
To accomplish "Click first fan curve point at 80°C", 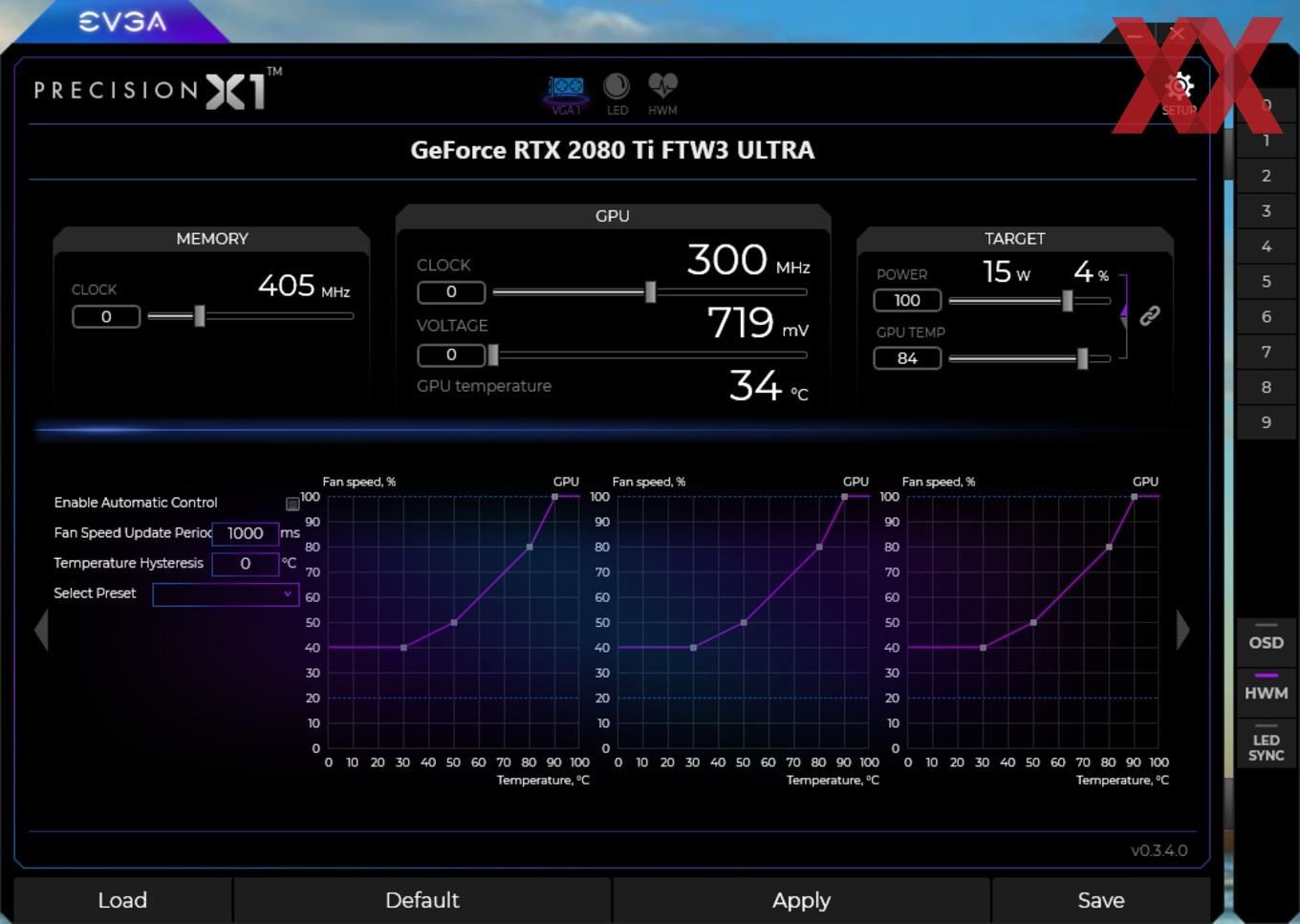I will 530,547.
